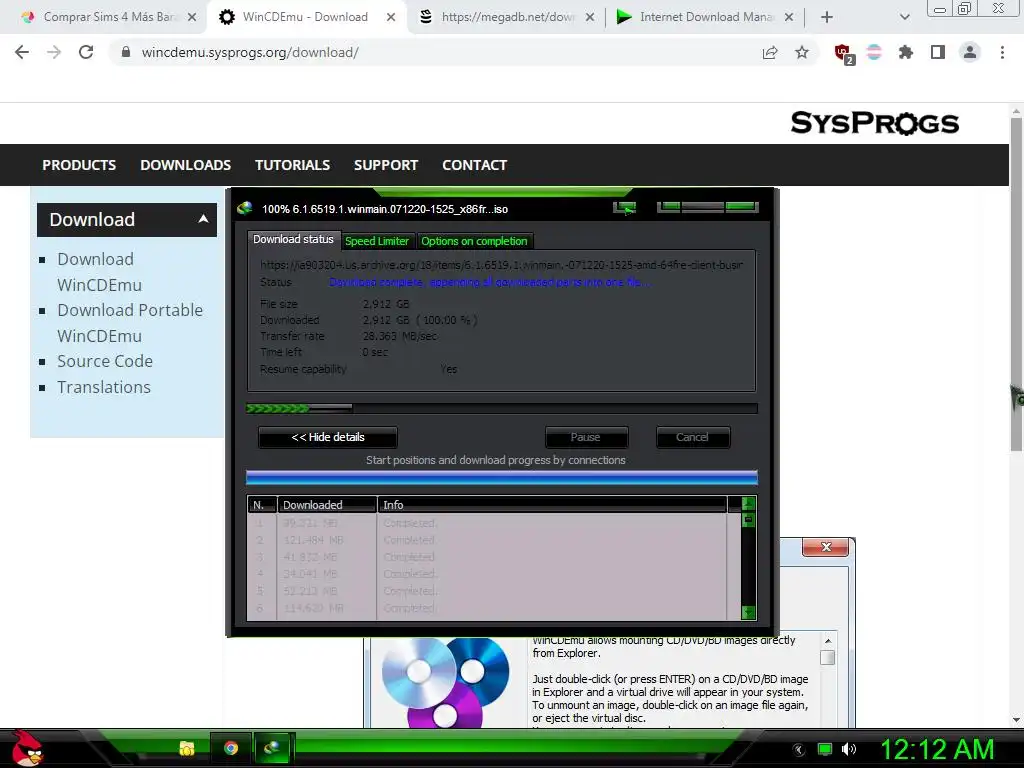Click the blue connections progress bar

point(502,477)
